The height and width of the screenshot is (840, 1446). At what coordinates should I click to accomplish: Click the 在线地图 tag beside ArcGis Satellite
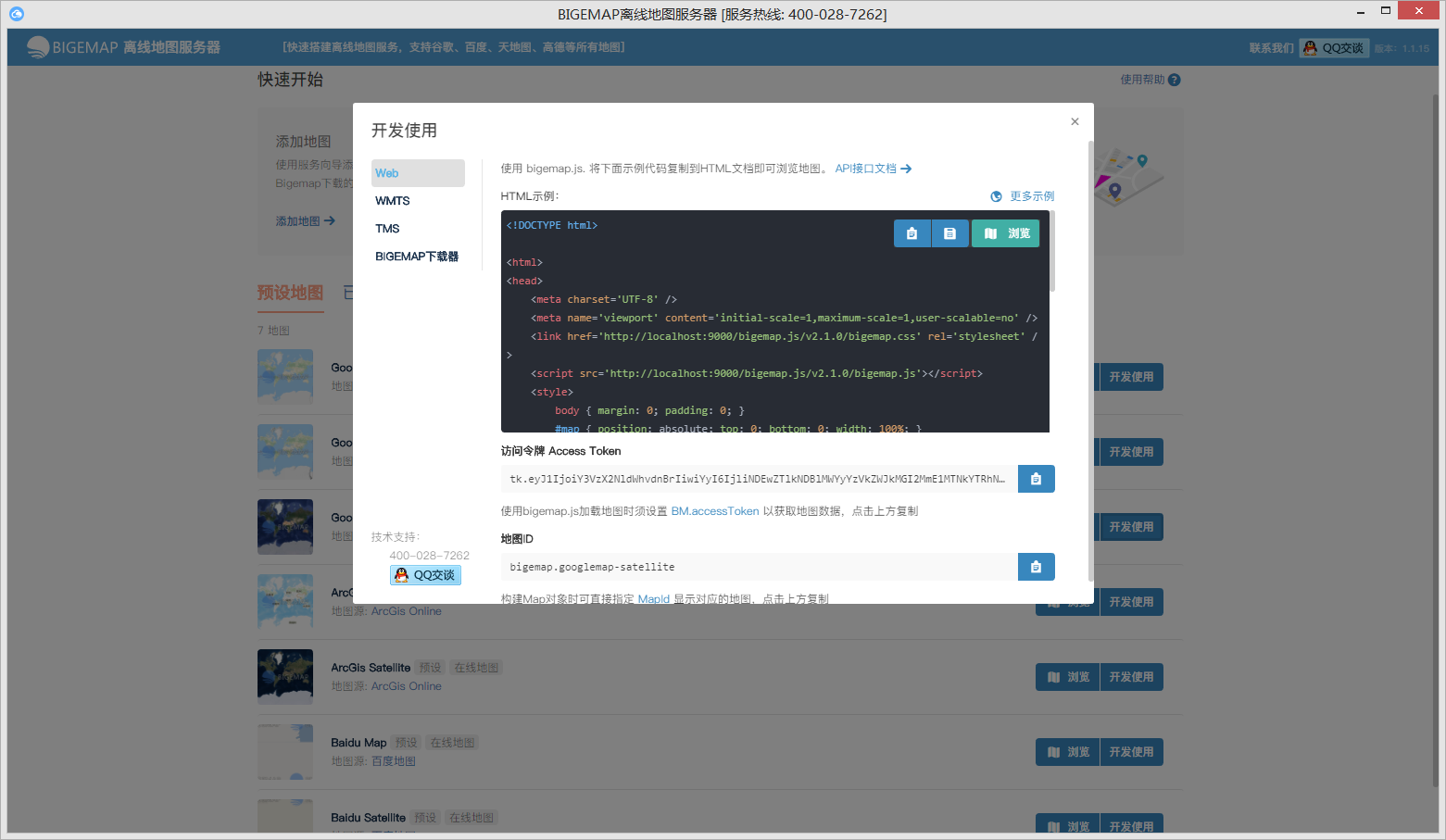pyautogui.click(x=476, y=668)
